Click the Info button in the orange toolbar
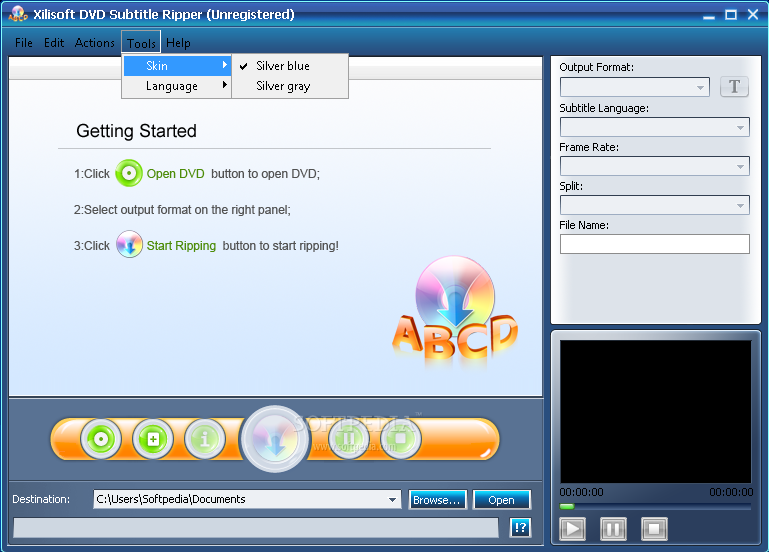The image size is (769, 552). coord(205,439)
